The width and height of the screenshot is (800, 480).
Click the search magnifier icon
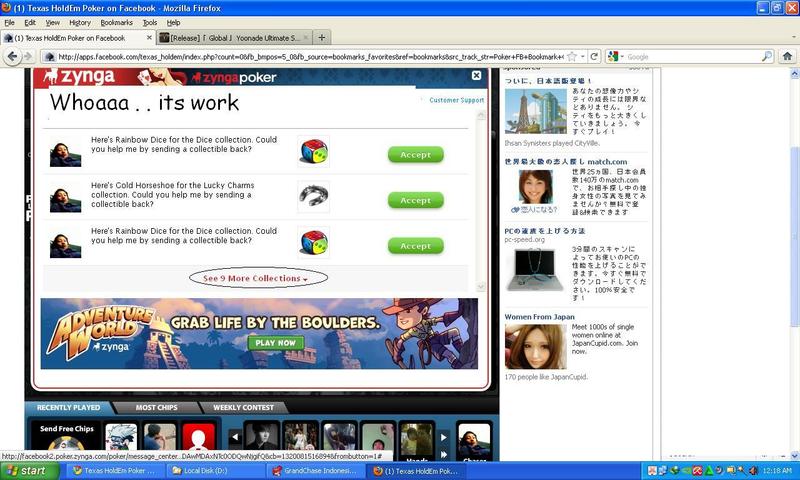coord(767,57)
